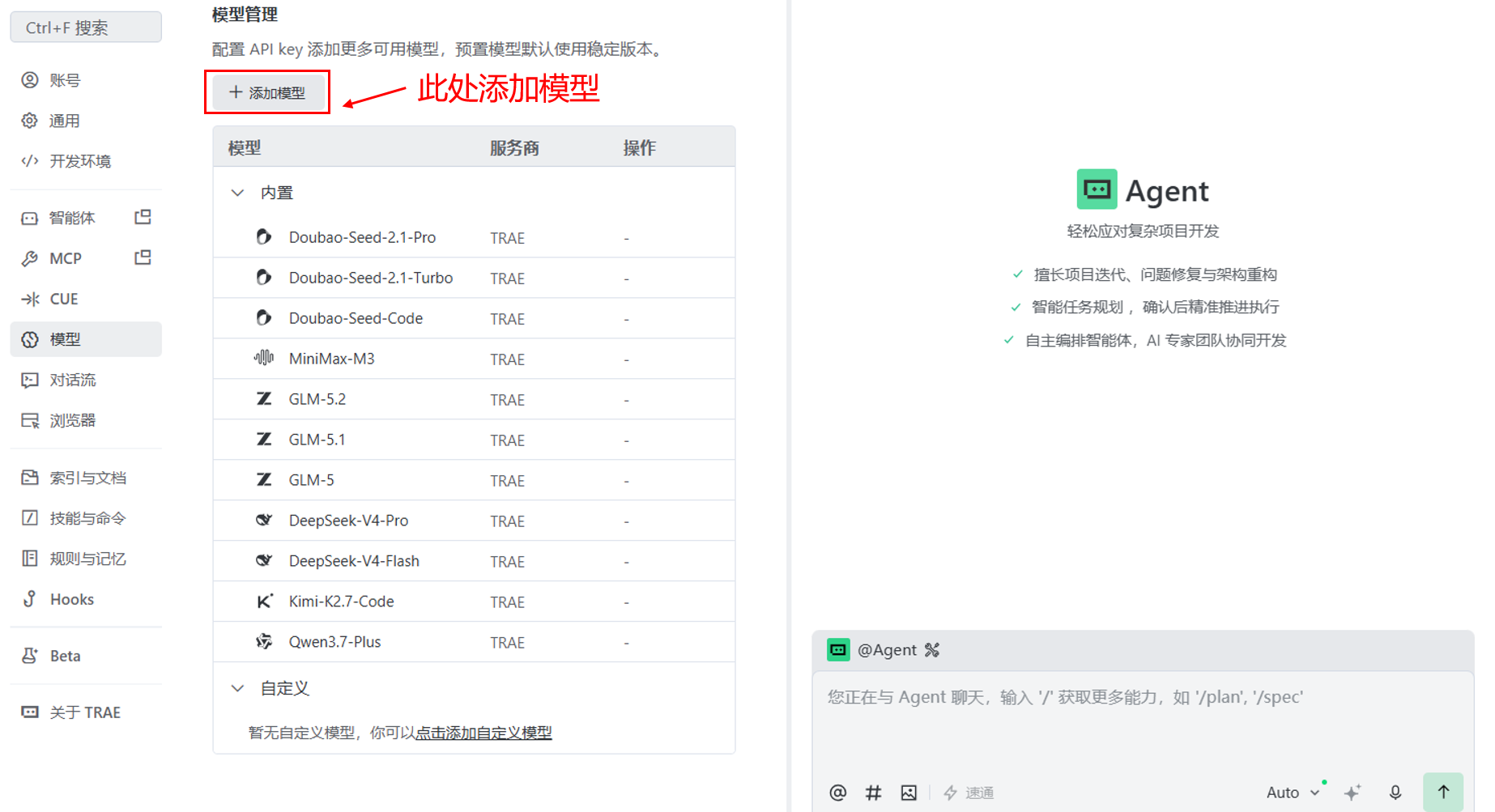Click the GLM-5.2 model icon

(x=264, y=398)
